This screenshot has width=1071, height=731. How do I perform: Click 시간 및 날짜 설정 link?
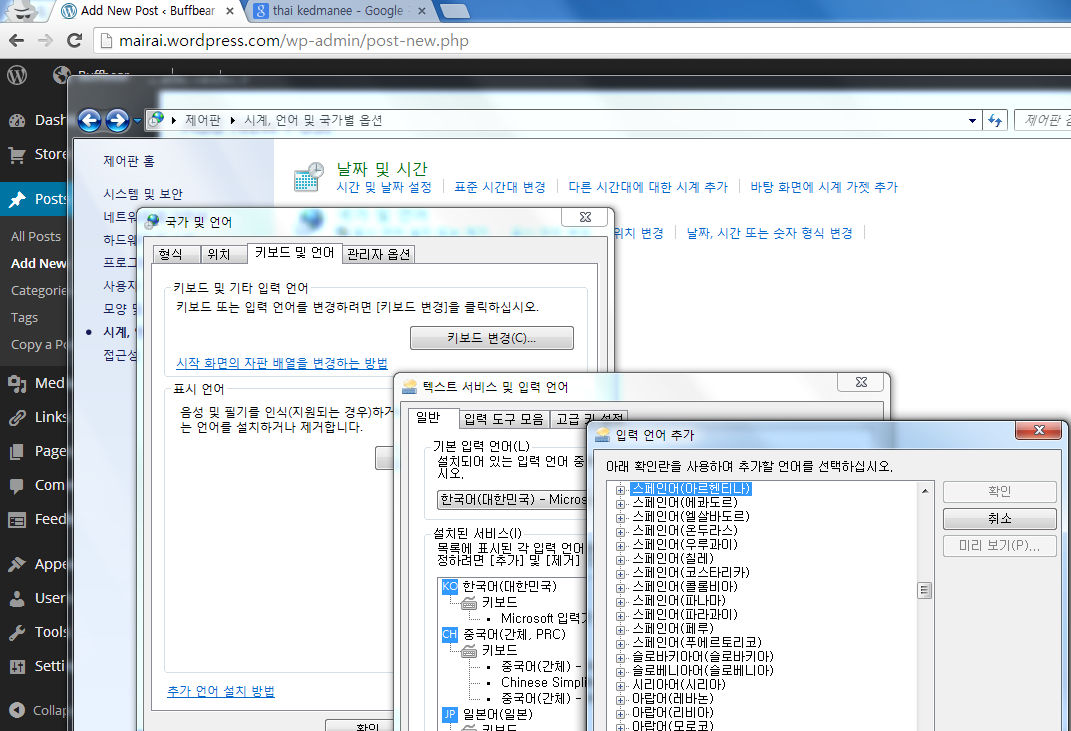pyautogui.click(x=384, y=187)
